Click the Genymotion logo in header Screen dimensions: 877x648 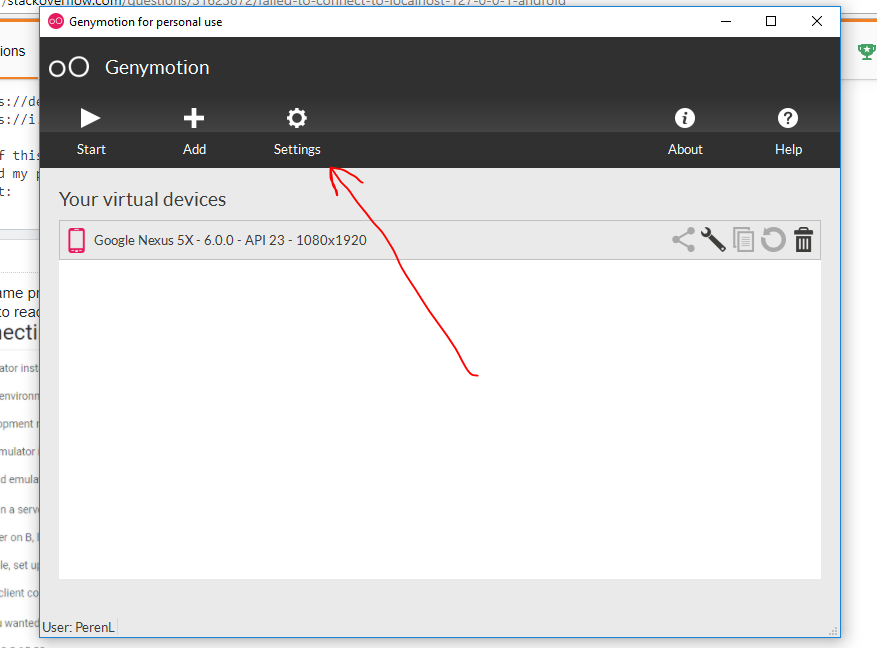(69, 68)
